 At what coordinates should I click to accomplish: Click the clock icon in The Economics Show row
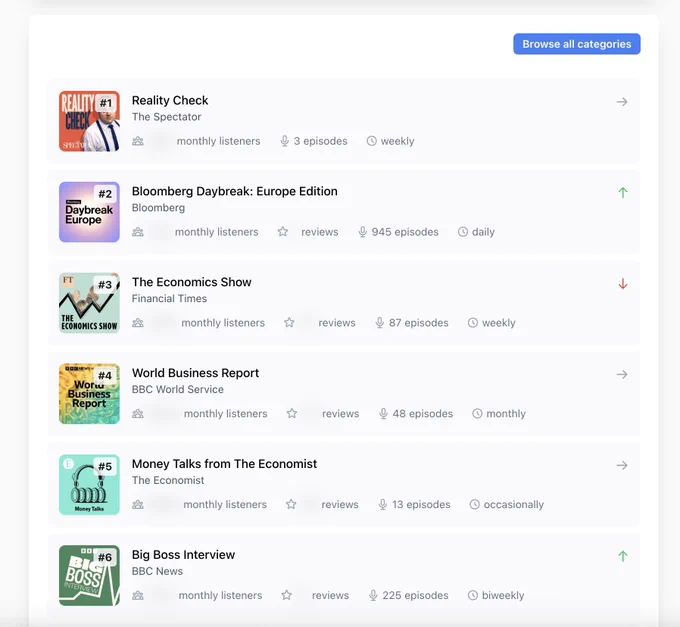tap(473, 323)
